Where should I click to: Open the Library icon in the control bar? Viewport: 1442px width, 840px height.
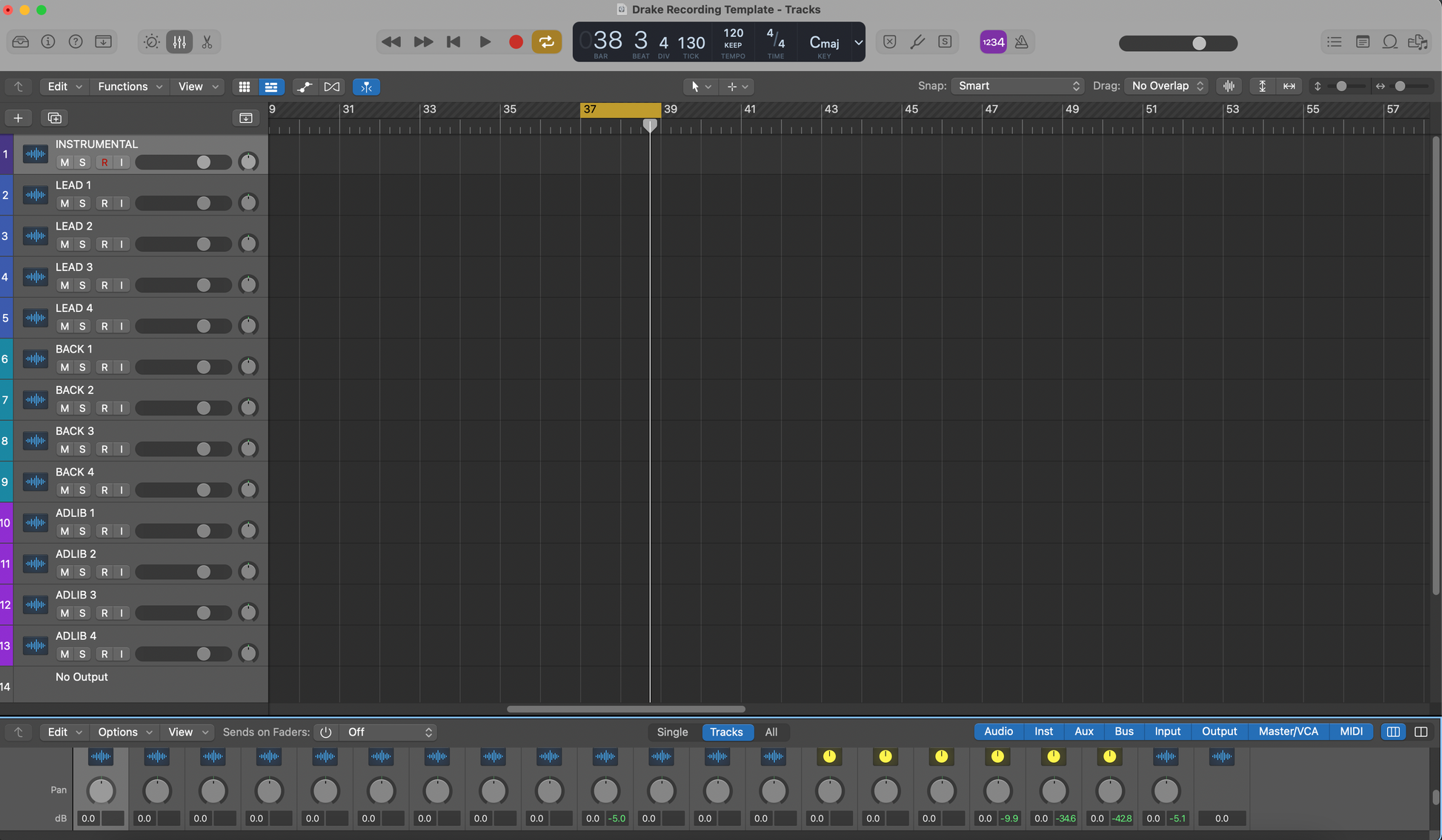click(x=21, y=42)
